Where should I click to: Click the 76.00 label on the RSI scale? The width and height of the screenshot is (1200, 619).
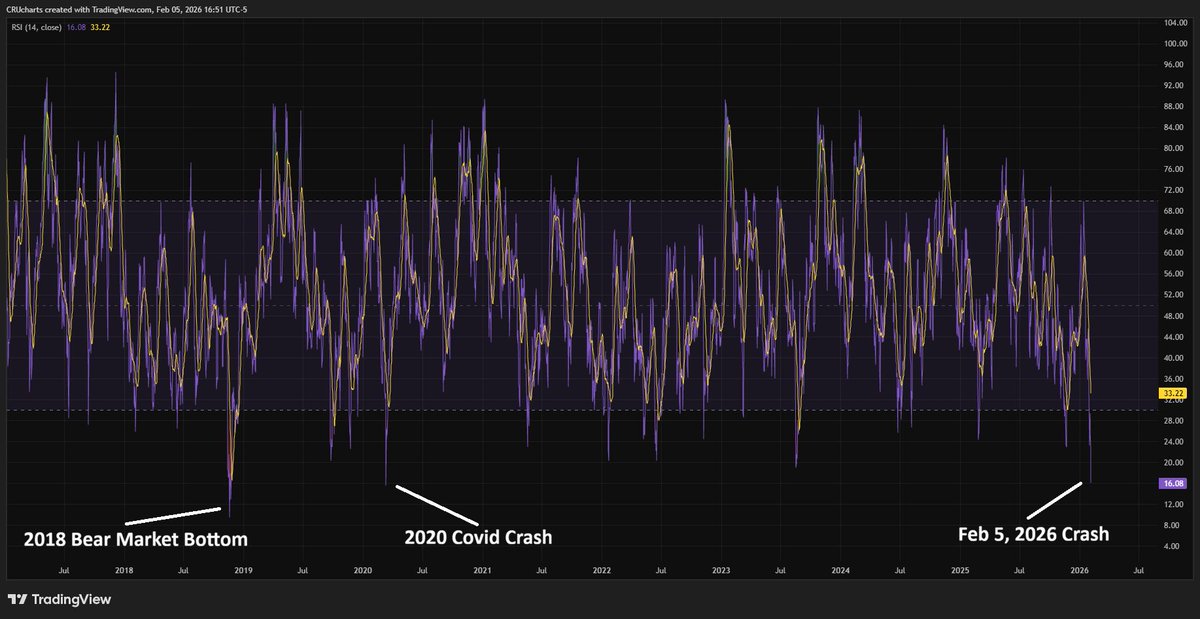[1175, 170]
